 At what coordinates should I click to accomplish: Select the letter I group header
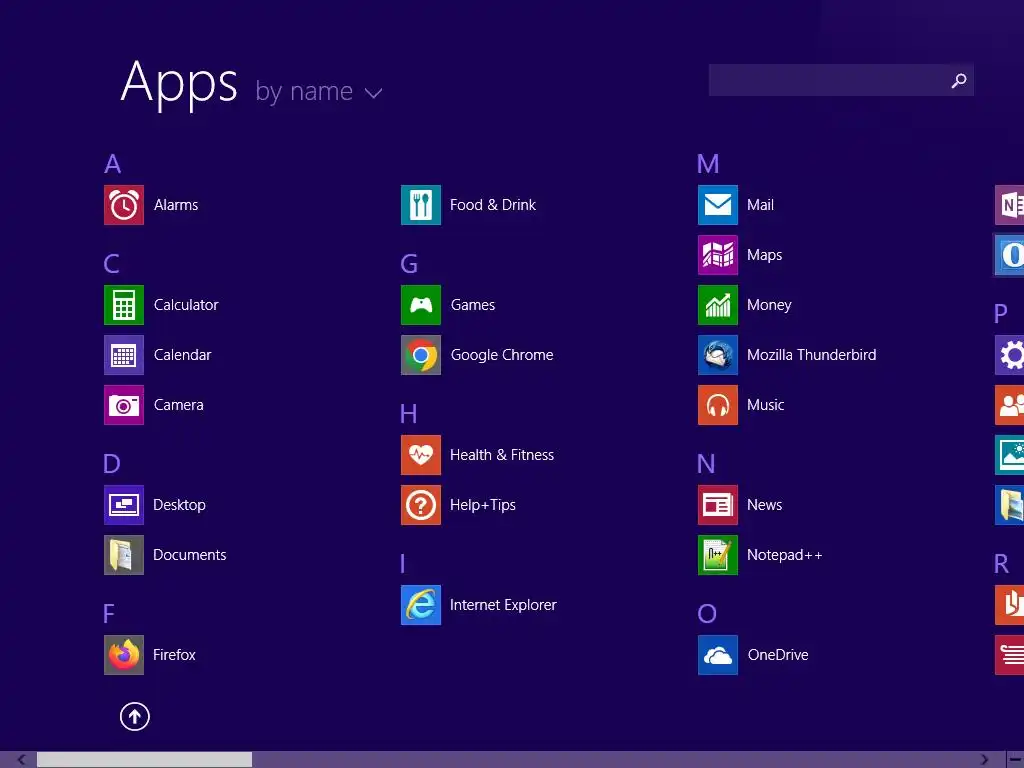pos(402,564)
